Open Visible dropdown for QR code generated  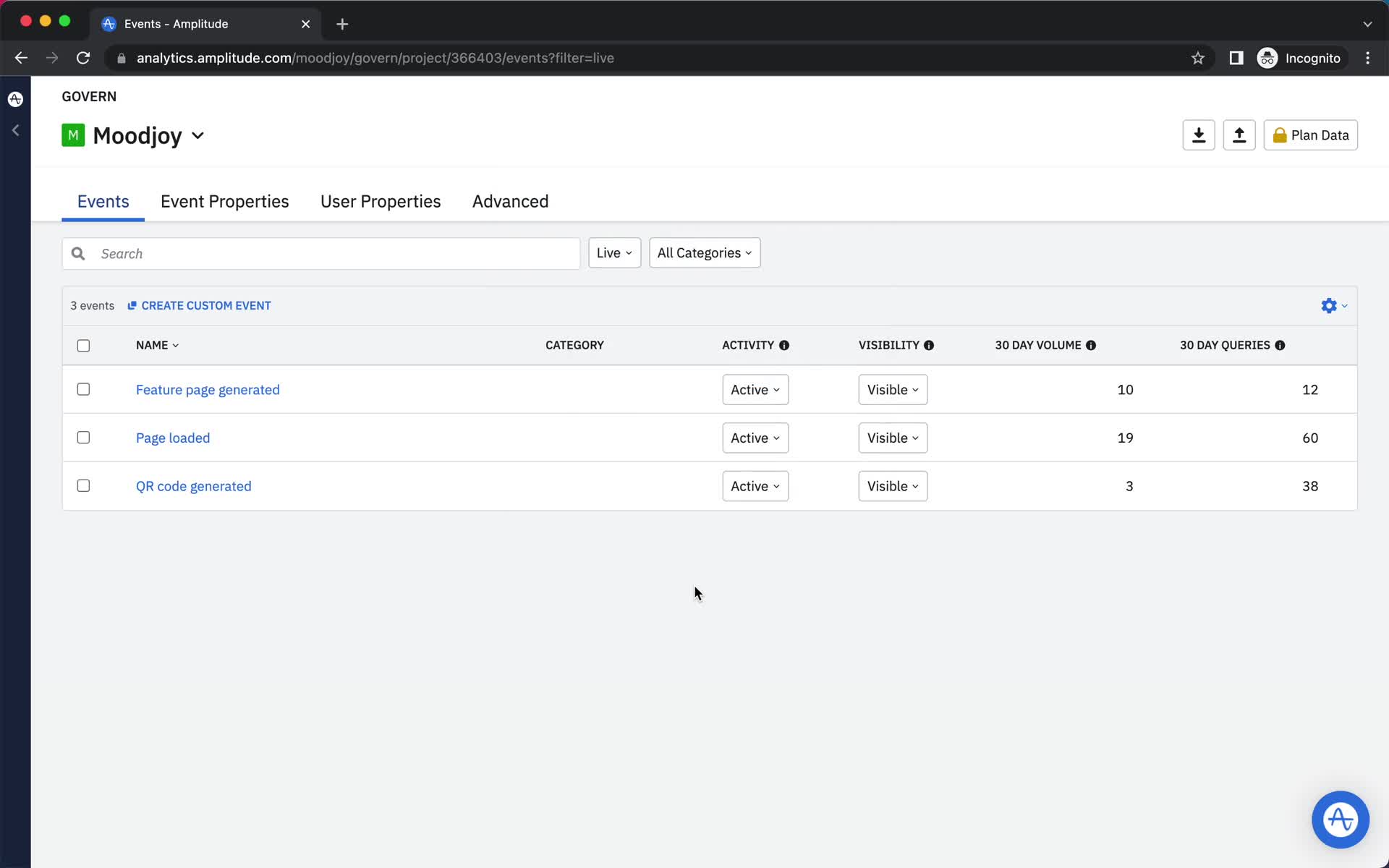tap(893, 486)
